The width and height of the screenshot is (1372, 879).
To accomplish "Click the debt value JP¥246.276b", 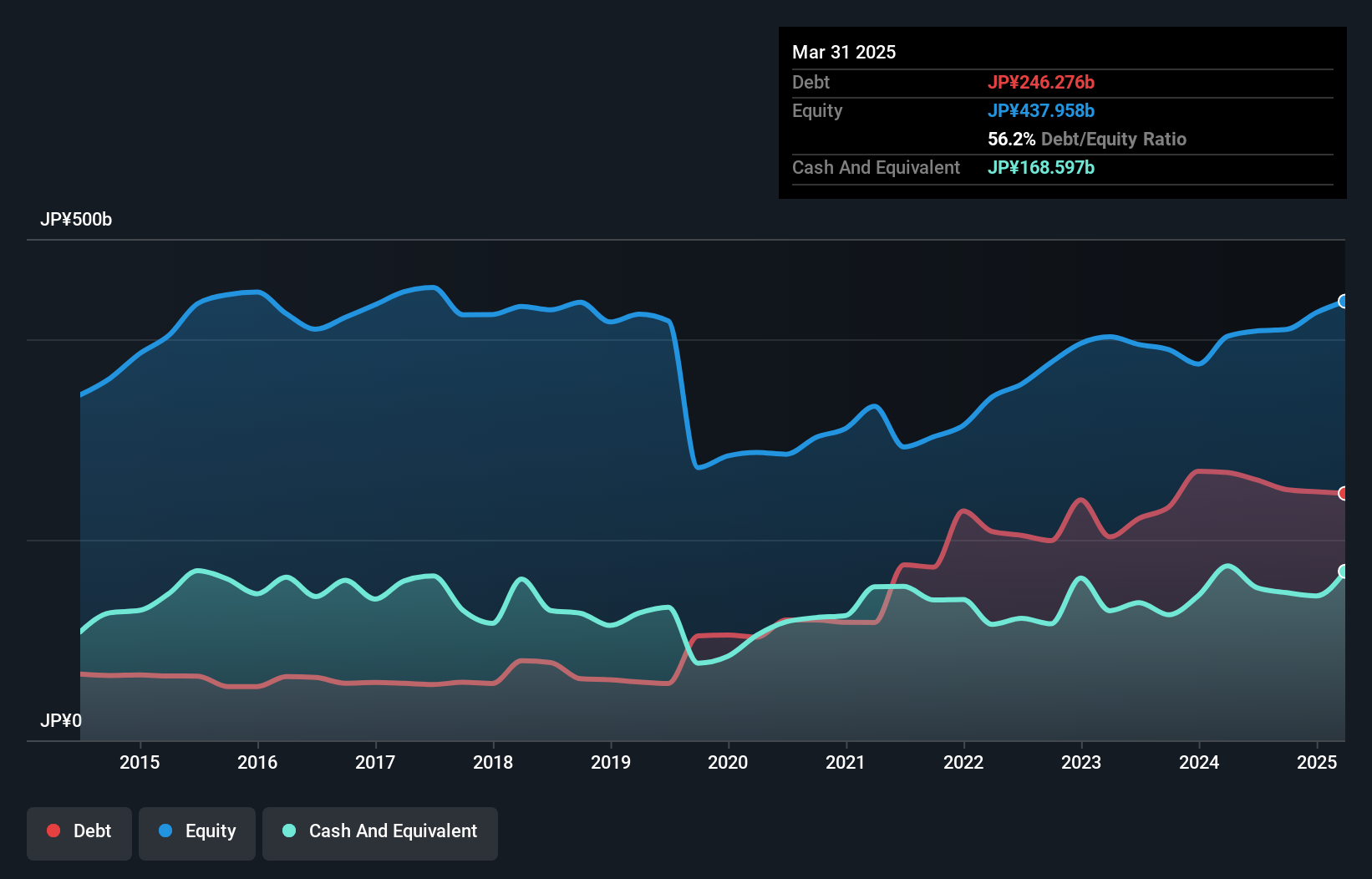I will click(1041, 82).
